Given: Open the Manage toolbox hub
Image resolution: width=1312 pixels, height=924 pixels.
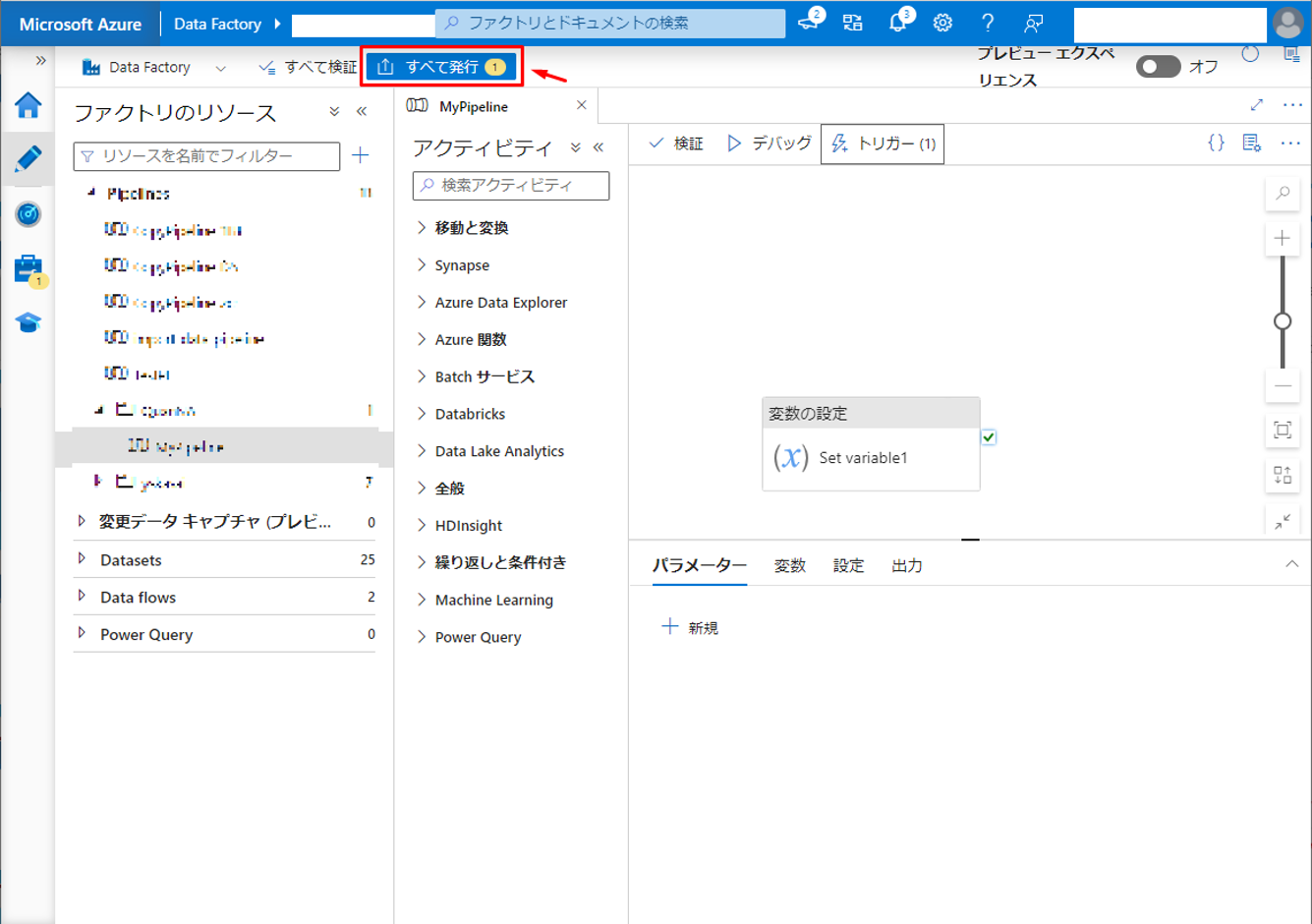Looking at the screenshot, I should click(x=28, y=268).
